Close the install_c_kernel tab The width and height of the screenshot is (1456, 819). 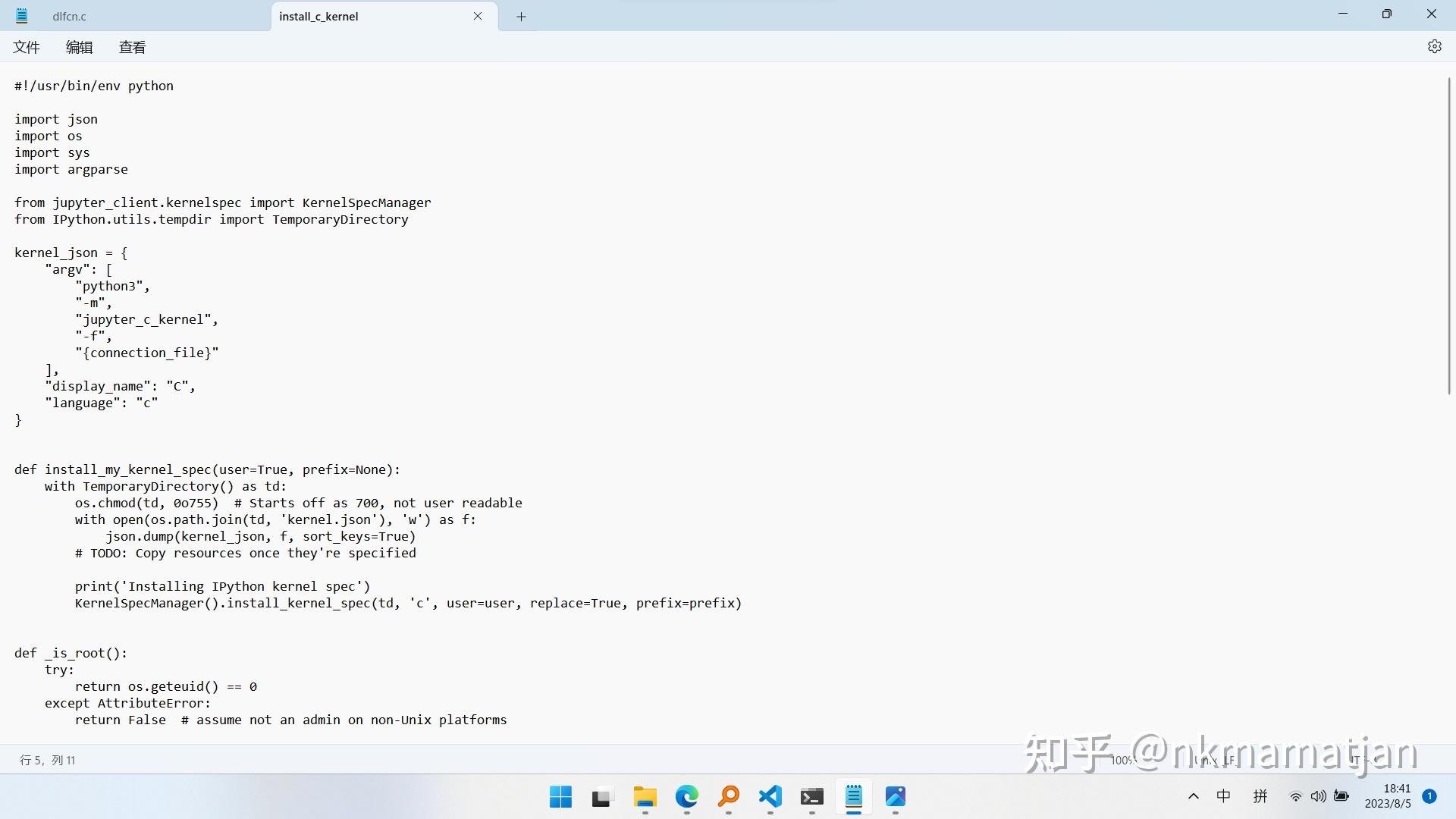pyautogui.click(x=478, y=15)
